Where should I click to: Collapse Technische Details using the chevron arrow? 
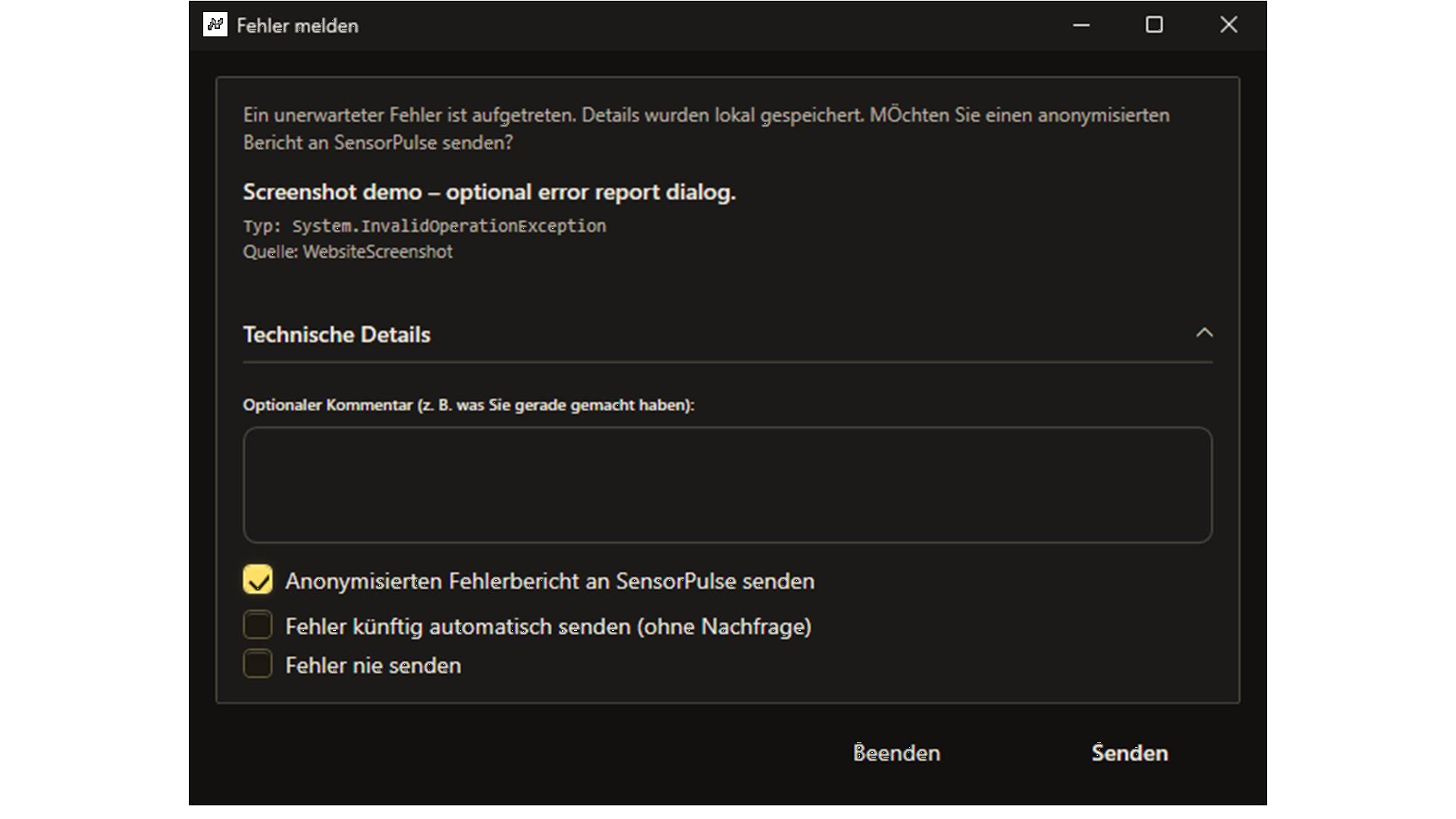1204,333
